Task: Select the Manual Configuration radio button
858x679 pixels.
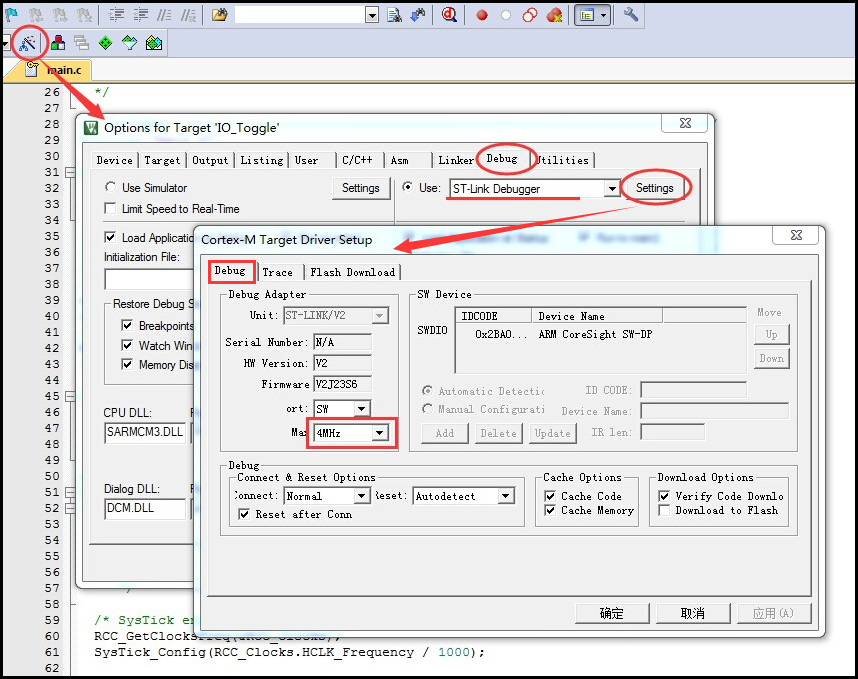Action: click(x=427, y=409)
